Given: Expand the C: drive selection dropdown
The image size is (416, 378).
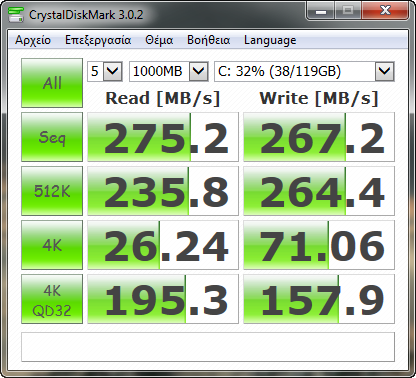Looking at the screenshot, I should pyautogui.click(x=385, y=71).
